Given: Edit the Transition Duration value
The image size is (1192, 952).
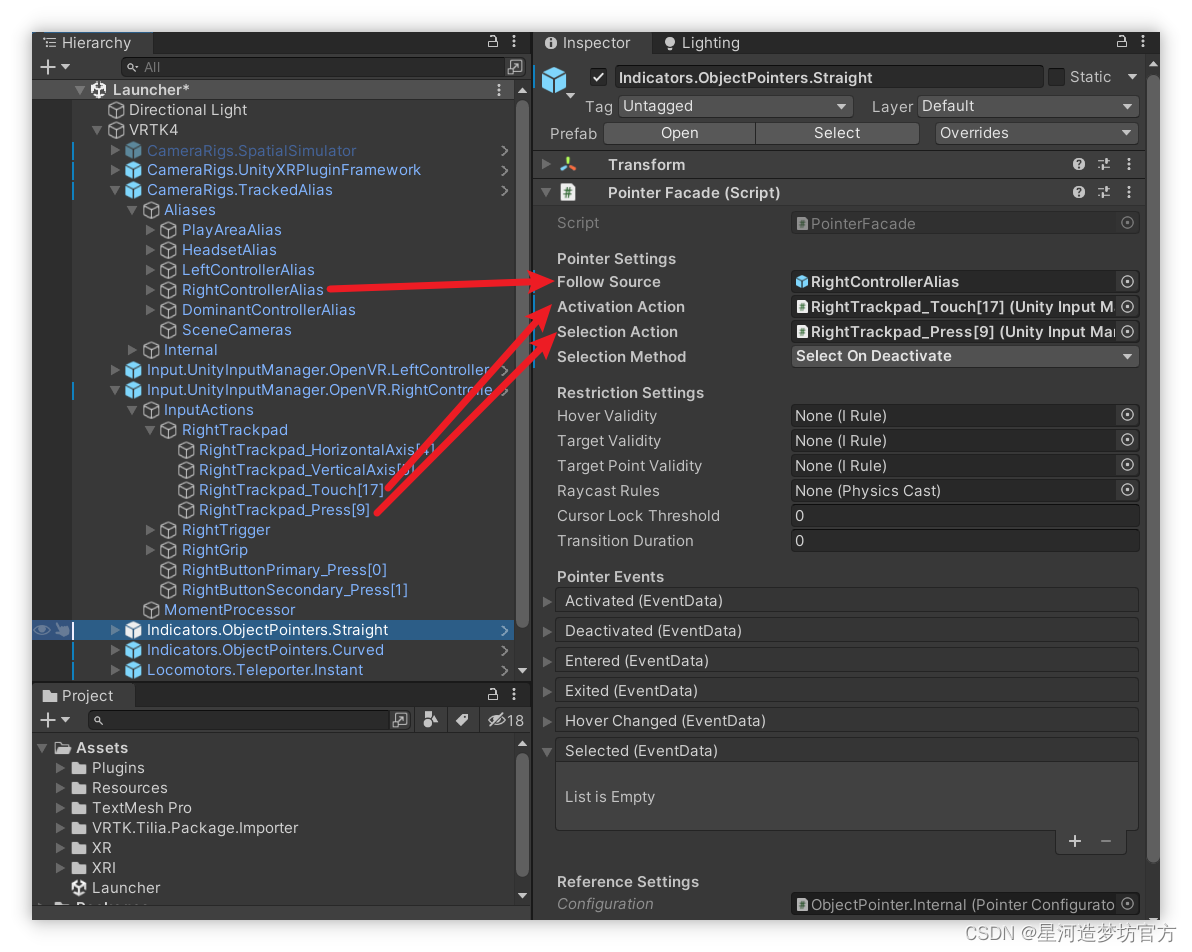Looking at the screenshot, I should [x=965, y=541].
